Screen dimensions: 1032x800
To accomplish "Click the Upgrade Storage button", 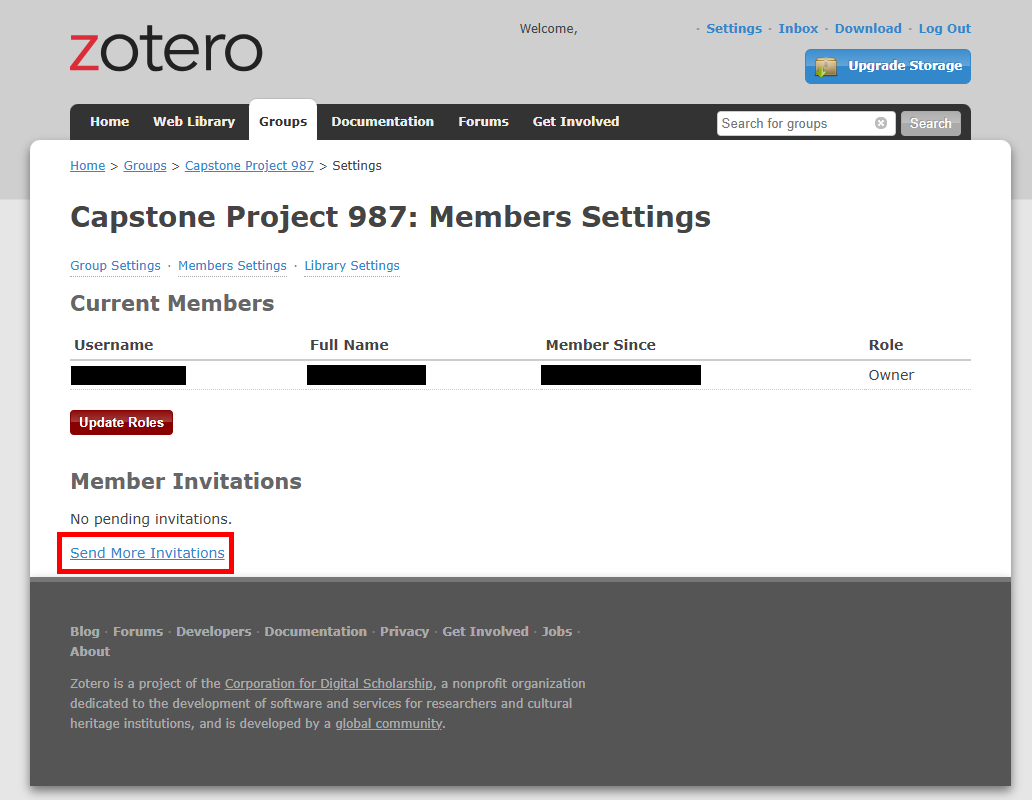I will [x=887, y=66].
